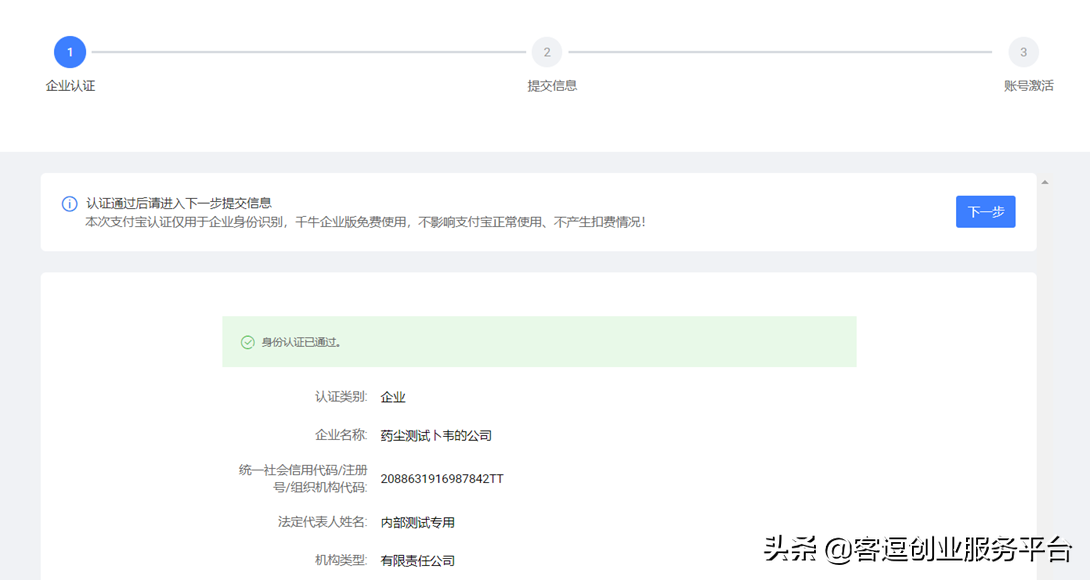Image resolution: width=1090 pixels, height=580 pixels.
Task: Click the 身份认证已通过 green banner
Action: [540, 340]
